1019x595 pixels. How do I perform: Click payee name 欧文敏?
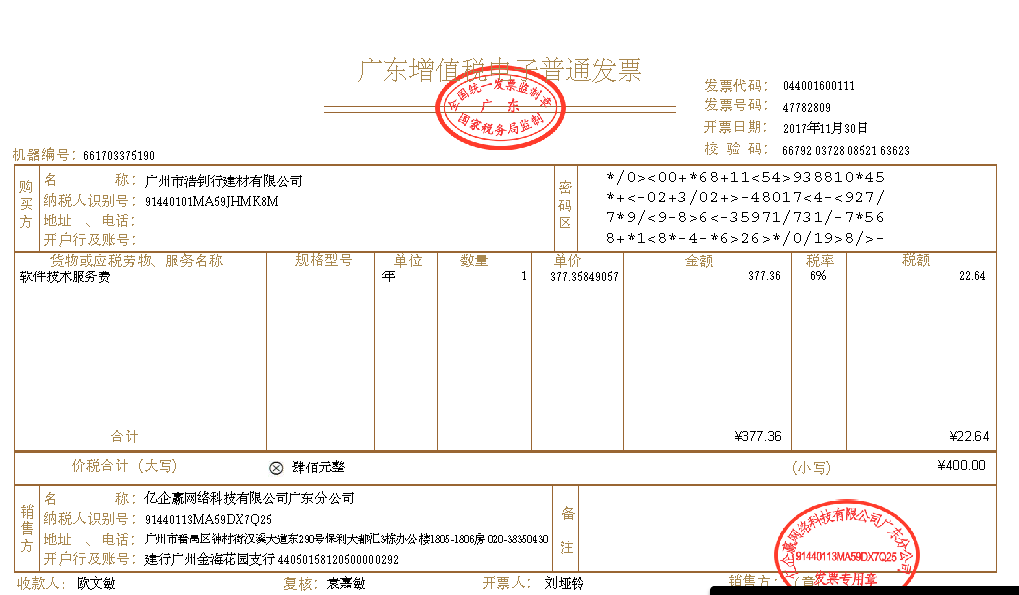tap(96, 583)
